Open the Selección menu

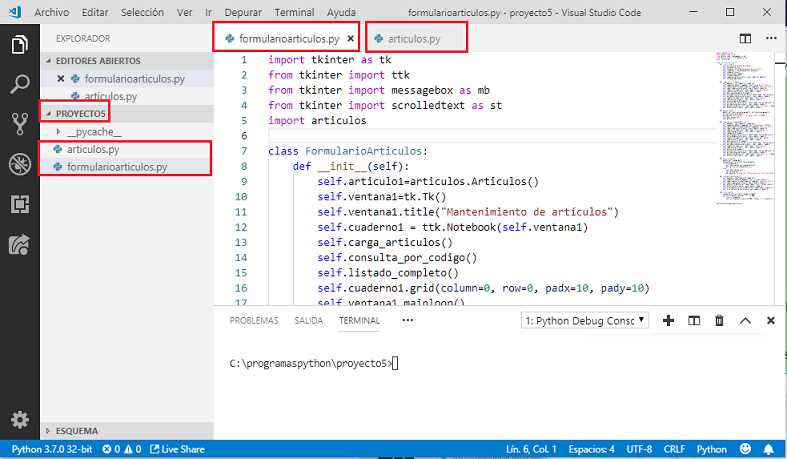point(142,12)
